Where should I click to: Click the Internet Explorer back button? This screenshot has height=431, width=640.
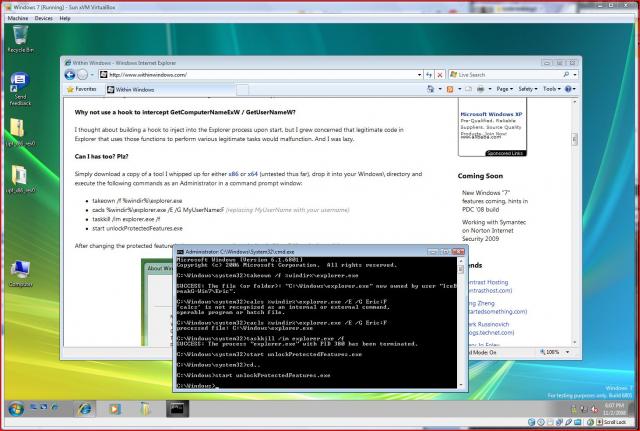point(70,75)
